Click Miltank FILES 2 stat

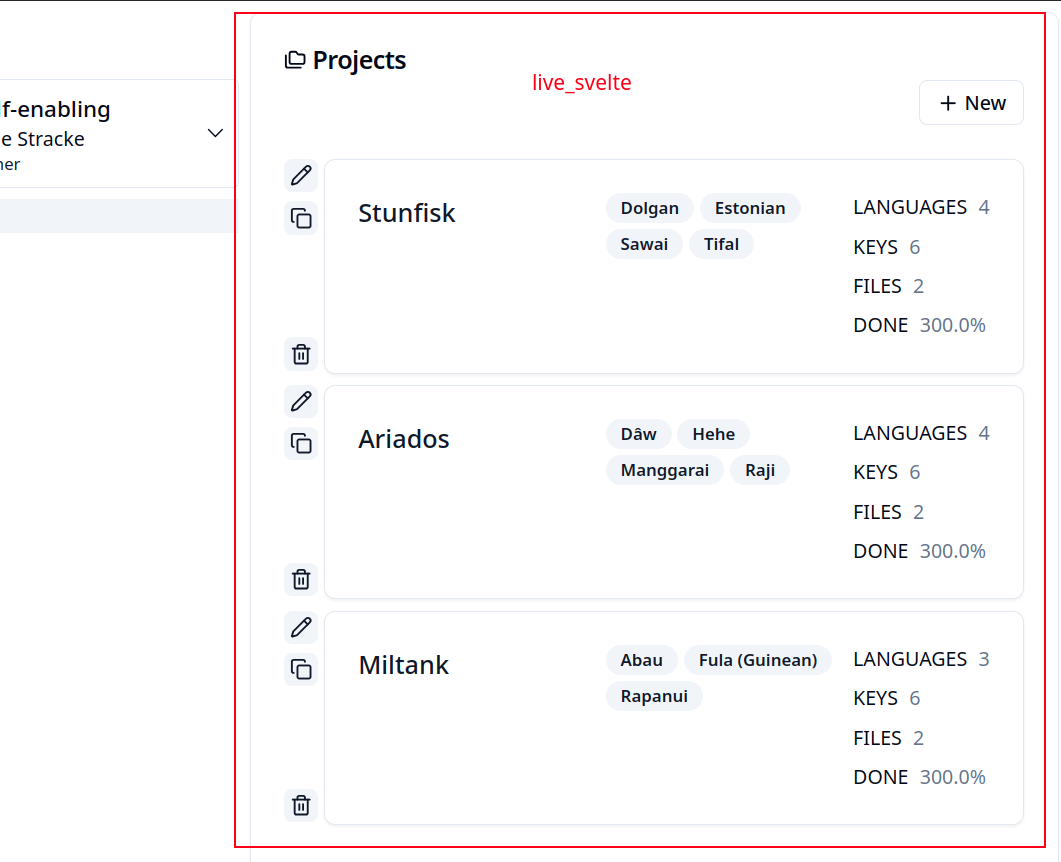[888, 738]
